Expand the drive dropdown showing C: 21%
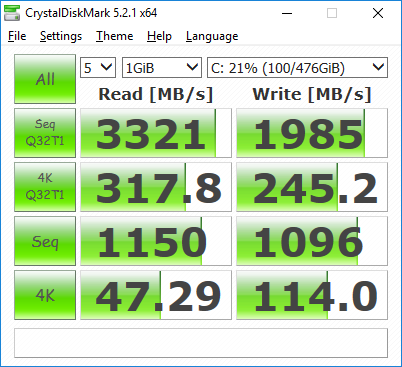 [x=297, y=68]
